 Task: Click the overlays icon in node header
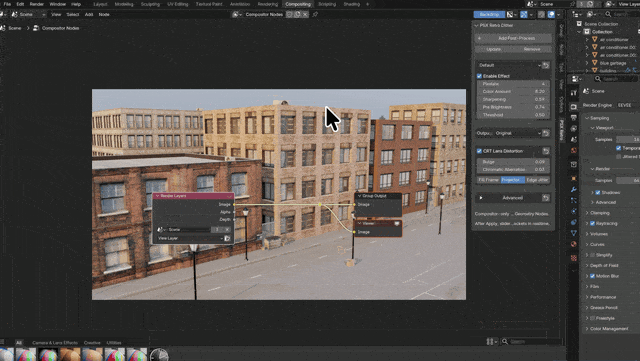tap(551, 15)
